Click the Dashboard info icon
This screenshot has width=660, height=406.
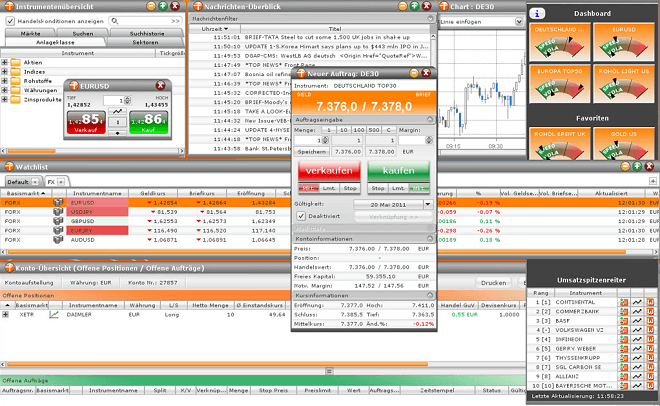point(539,13)
